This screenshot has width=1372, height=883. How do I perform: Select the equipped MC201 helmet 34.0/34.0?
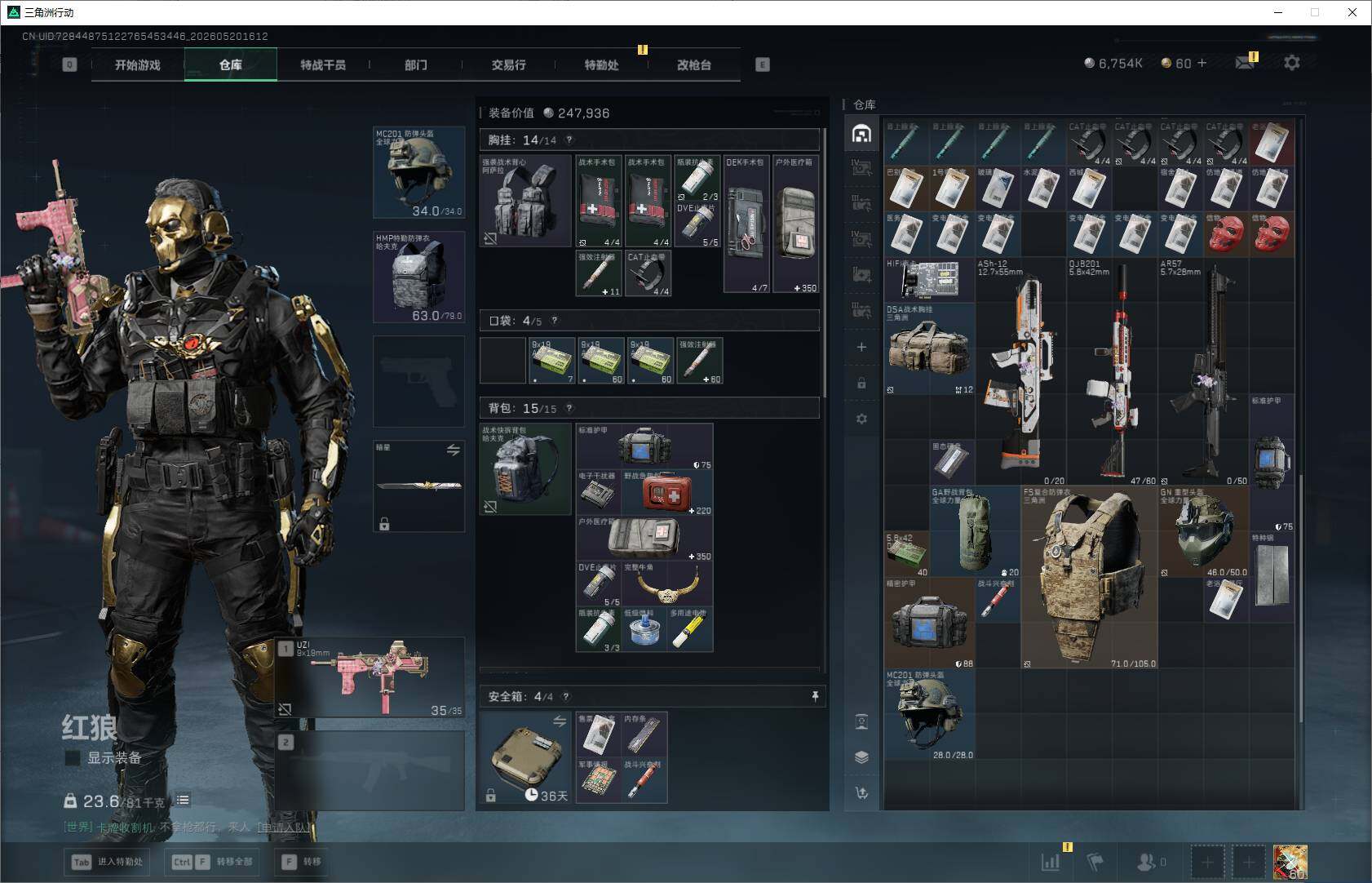point(419,172)
